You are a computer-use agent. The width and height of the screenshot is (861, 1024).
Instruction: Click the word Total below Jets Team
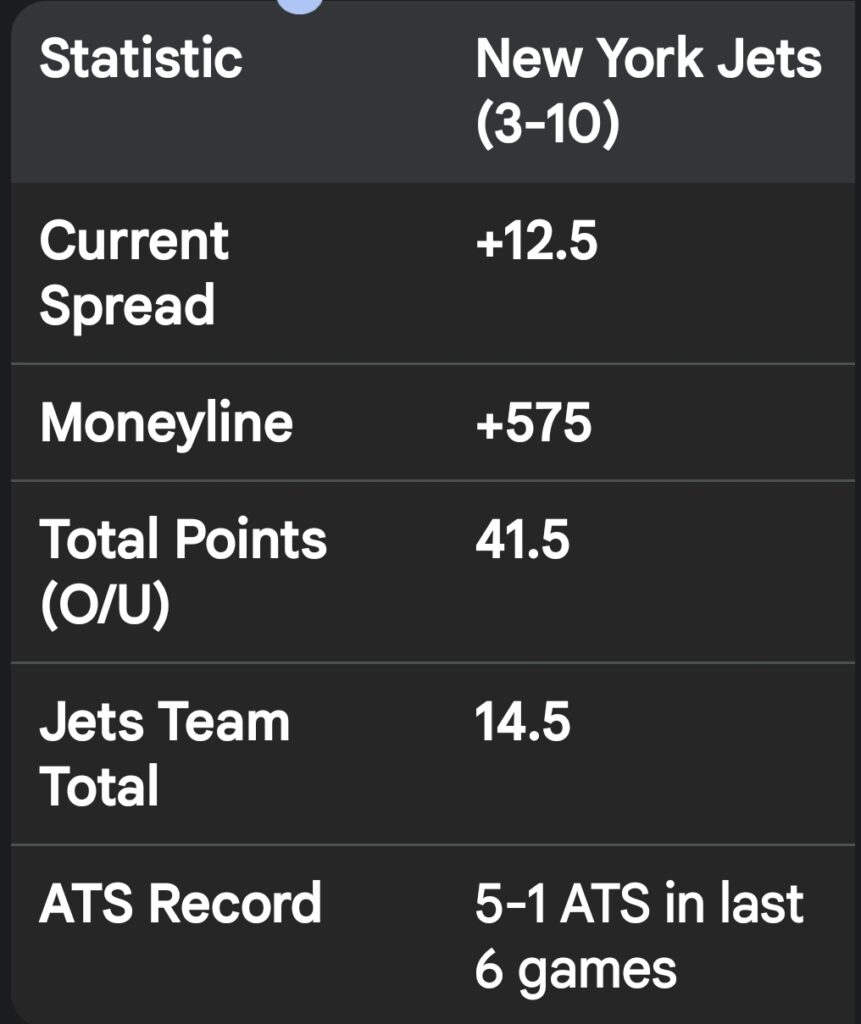click(99, 786)
